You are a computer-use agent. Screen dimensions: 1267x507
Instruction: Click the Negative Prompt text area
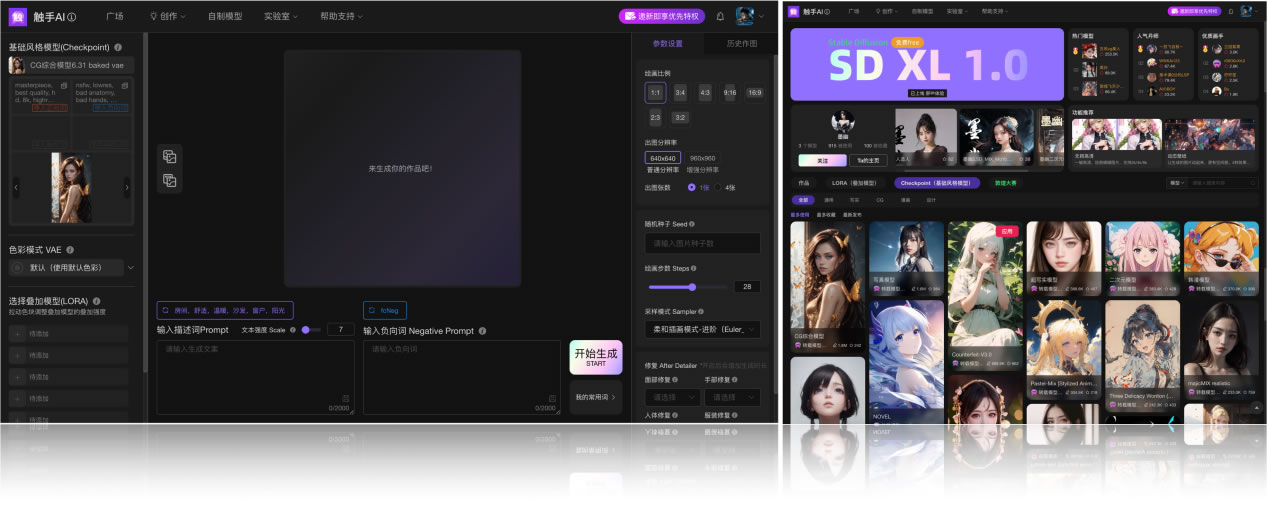tap(462, 377)
